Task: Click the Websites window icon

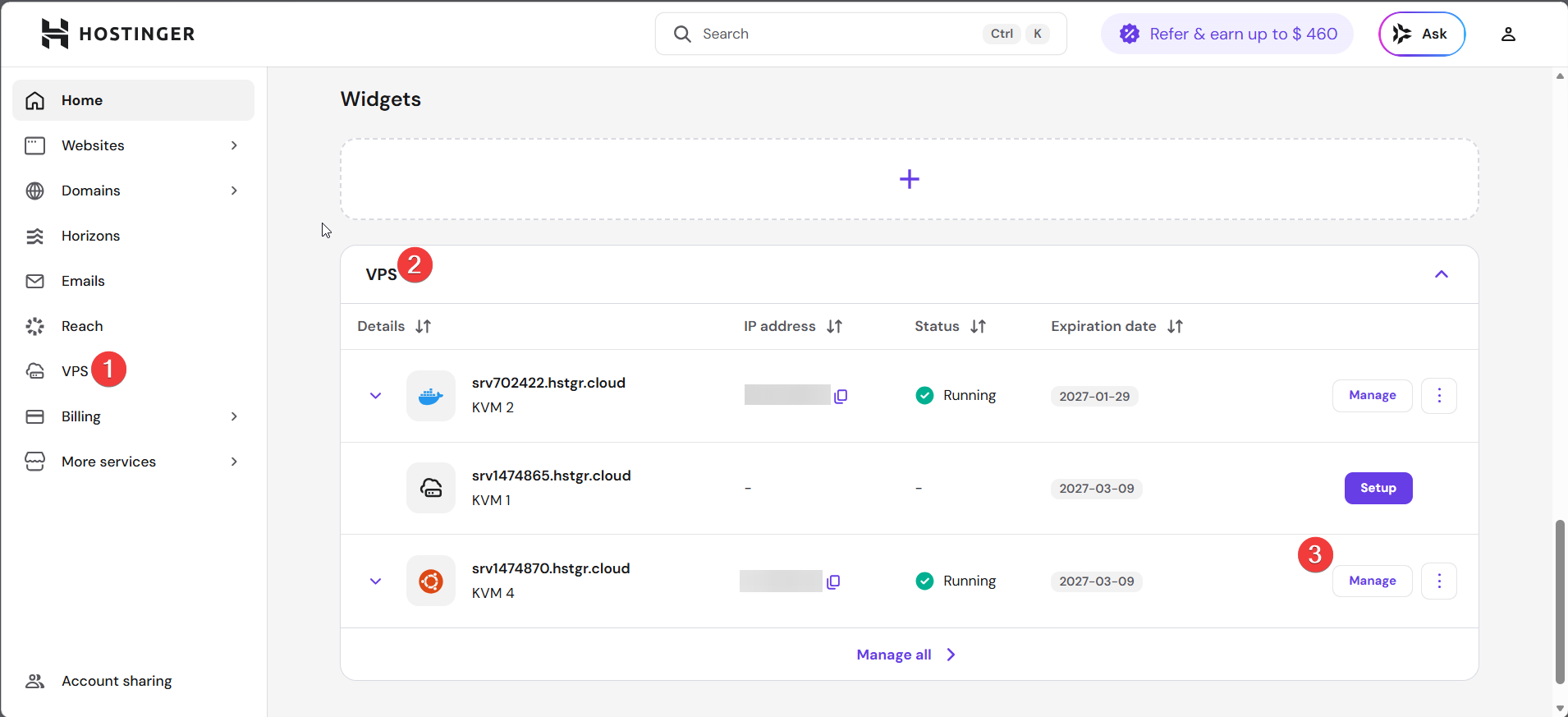Action: point(34,145)
